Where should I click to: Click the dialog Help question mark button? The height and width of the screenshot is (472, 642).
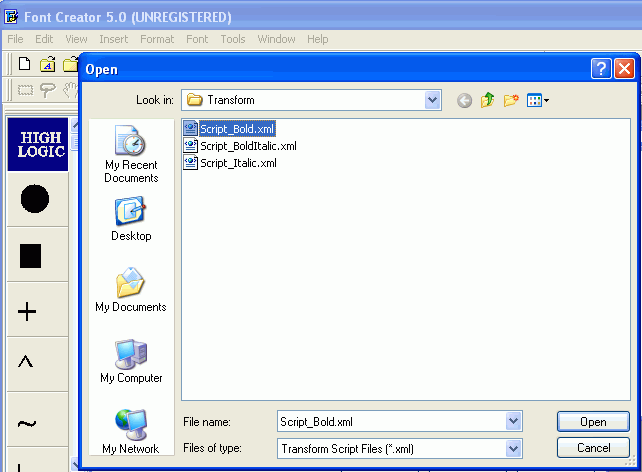tap(601, 69)
